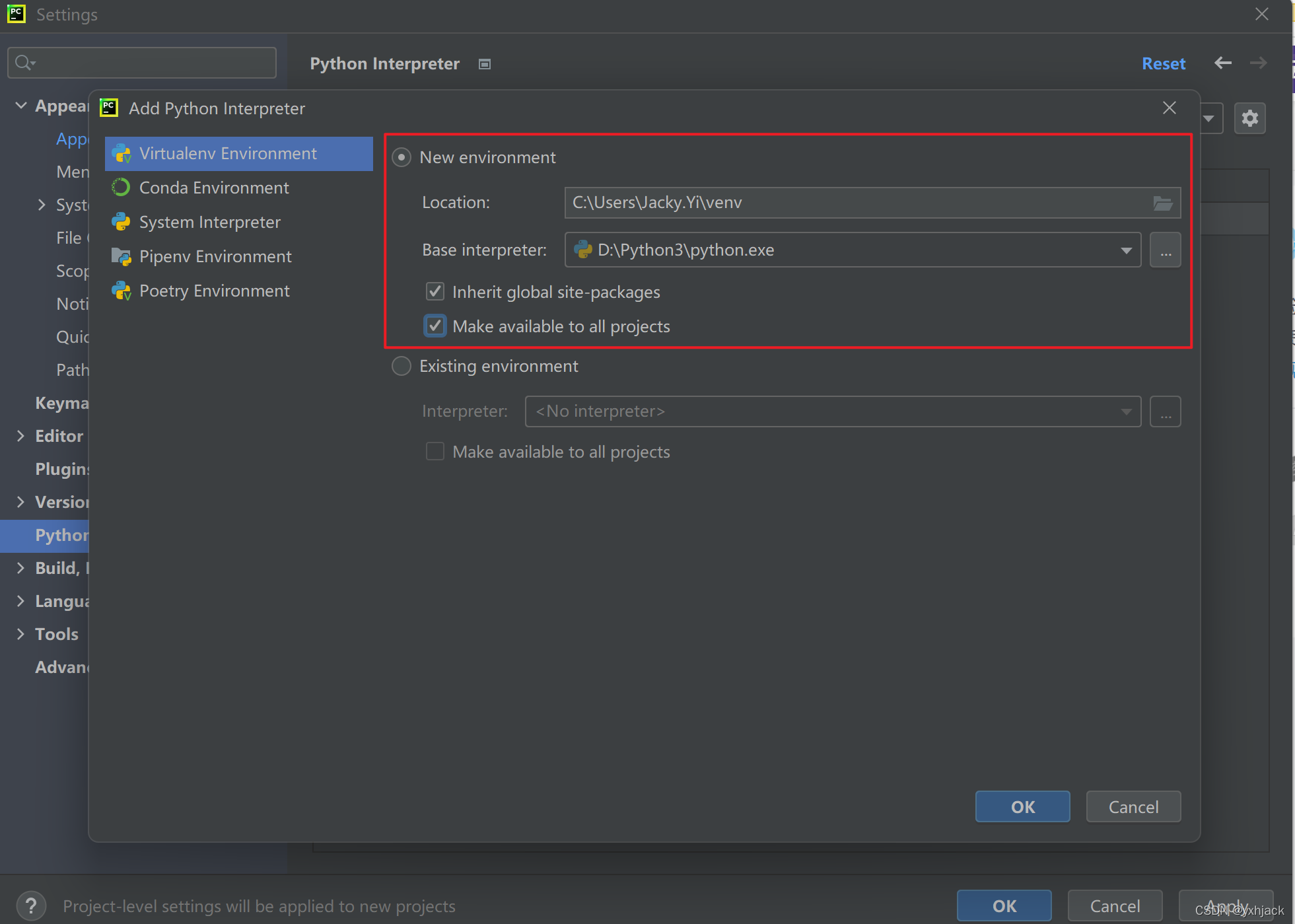Choose Pipenv Environment option
Screen dimensions: 1295x924
[x=215, y=257]
